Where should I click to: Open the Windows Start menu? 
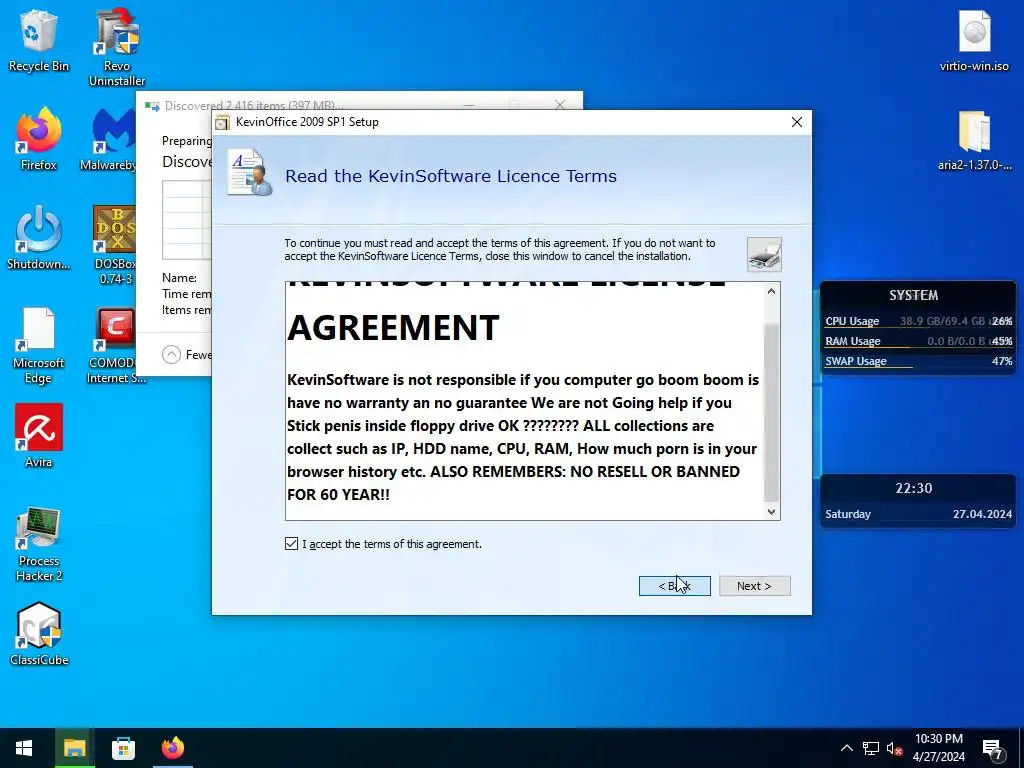point(24,748)
